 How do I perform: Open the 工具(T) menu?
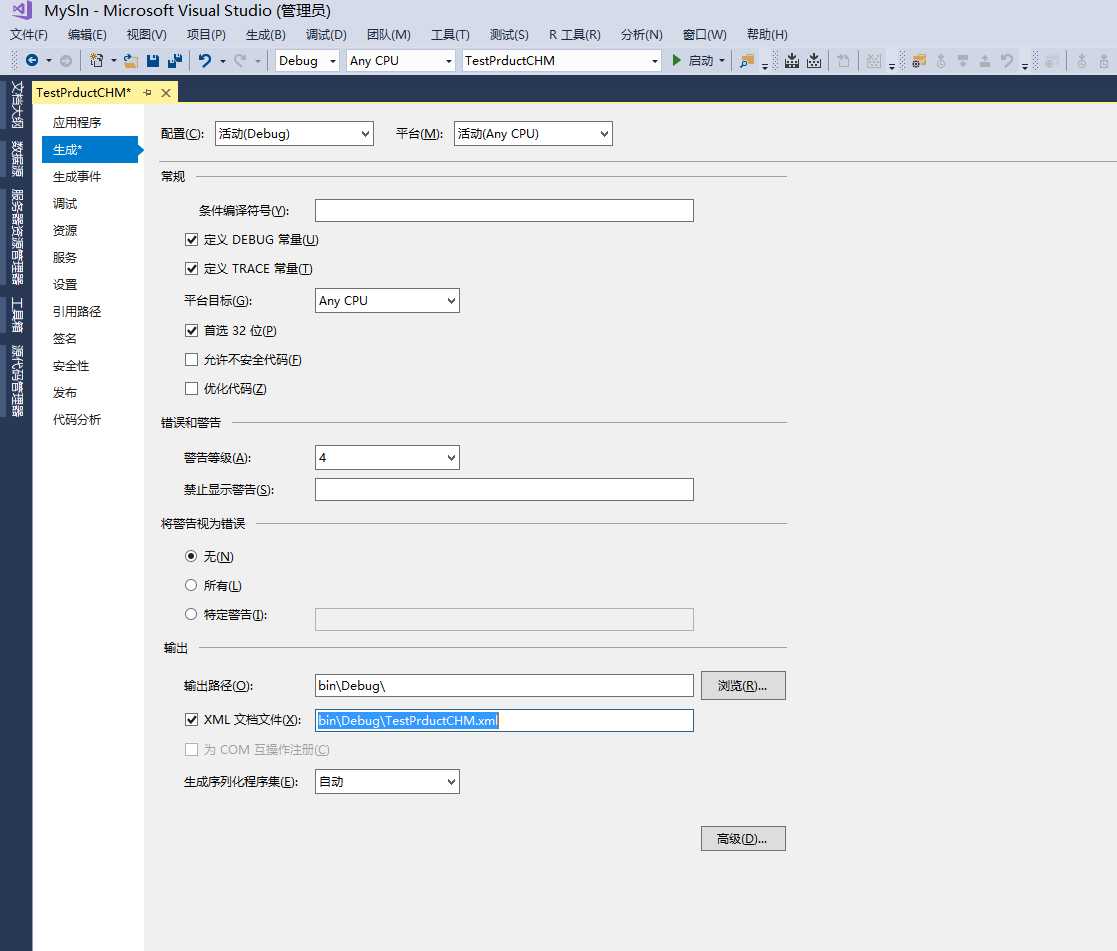pyautogui.click(x=450, y=34)
